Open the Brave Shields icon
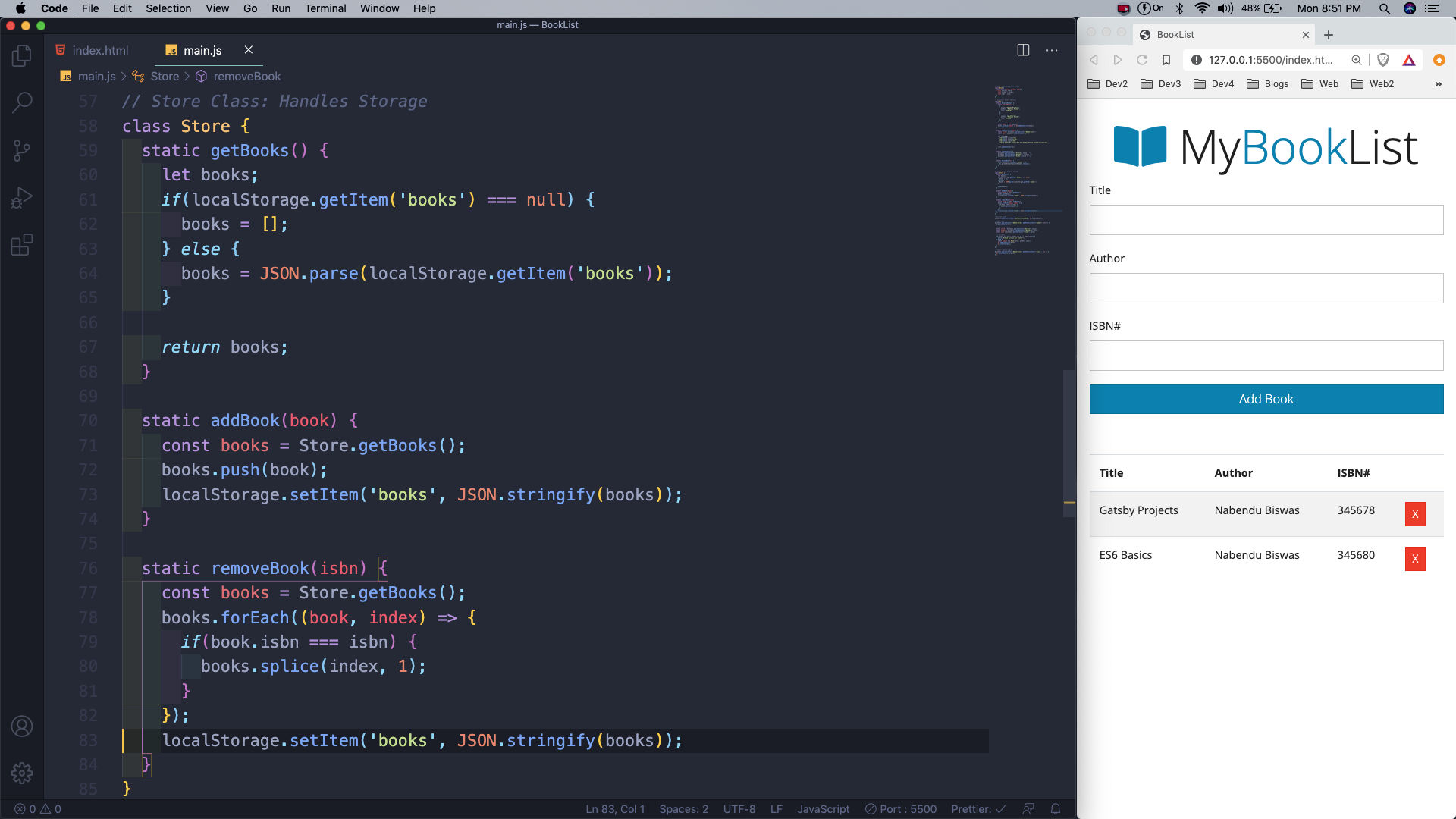The width and height of the screenshot is (1456, 819). 1383,60
